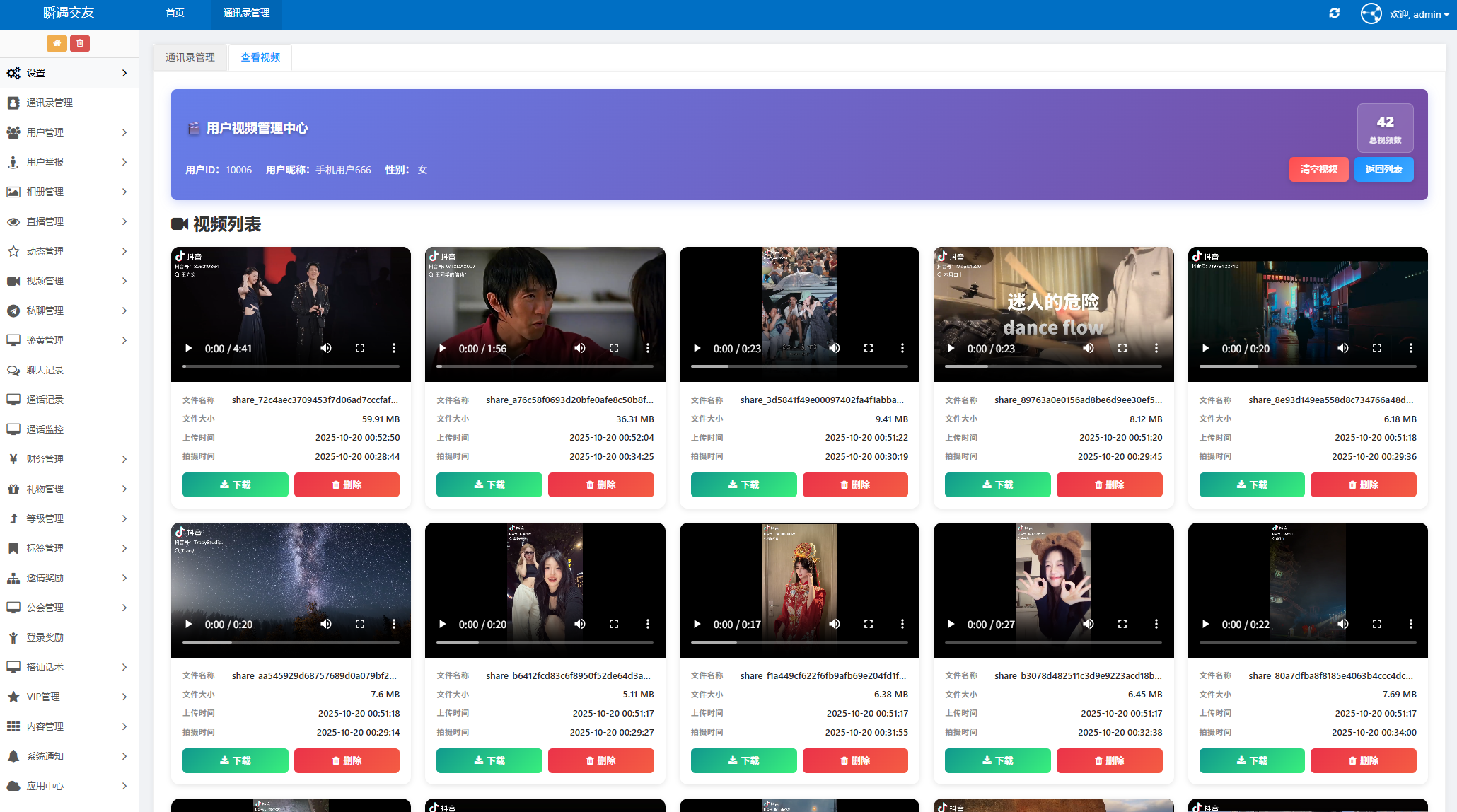The width and height of the screenshot is (1457, 812).
Task: Select the orange home icon above sidebar
Action: point(57,43)
